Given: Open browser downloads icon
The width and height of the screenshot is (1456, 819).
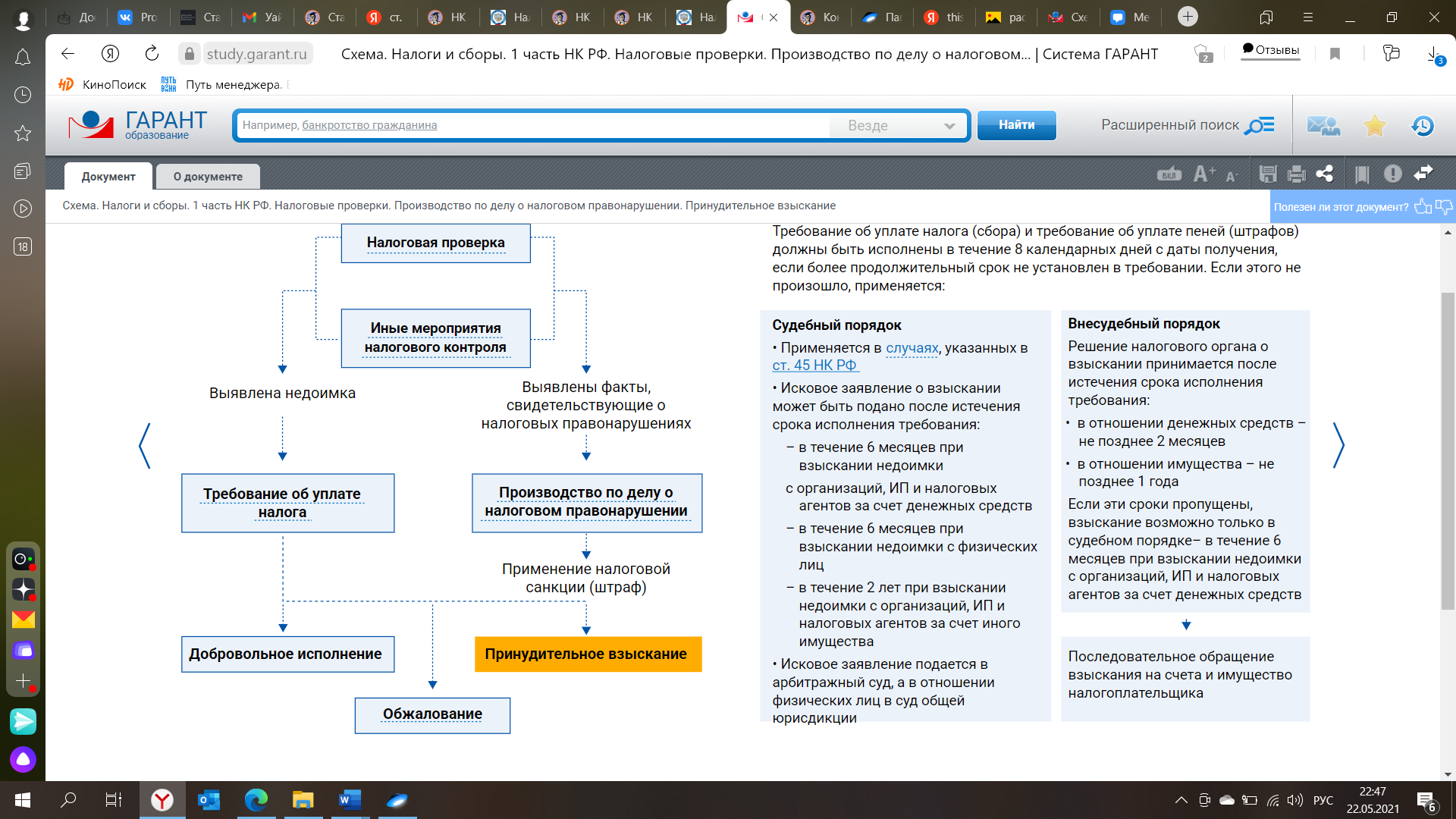Looking at the screenshot, I should (x=1434, y=55).
